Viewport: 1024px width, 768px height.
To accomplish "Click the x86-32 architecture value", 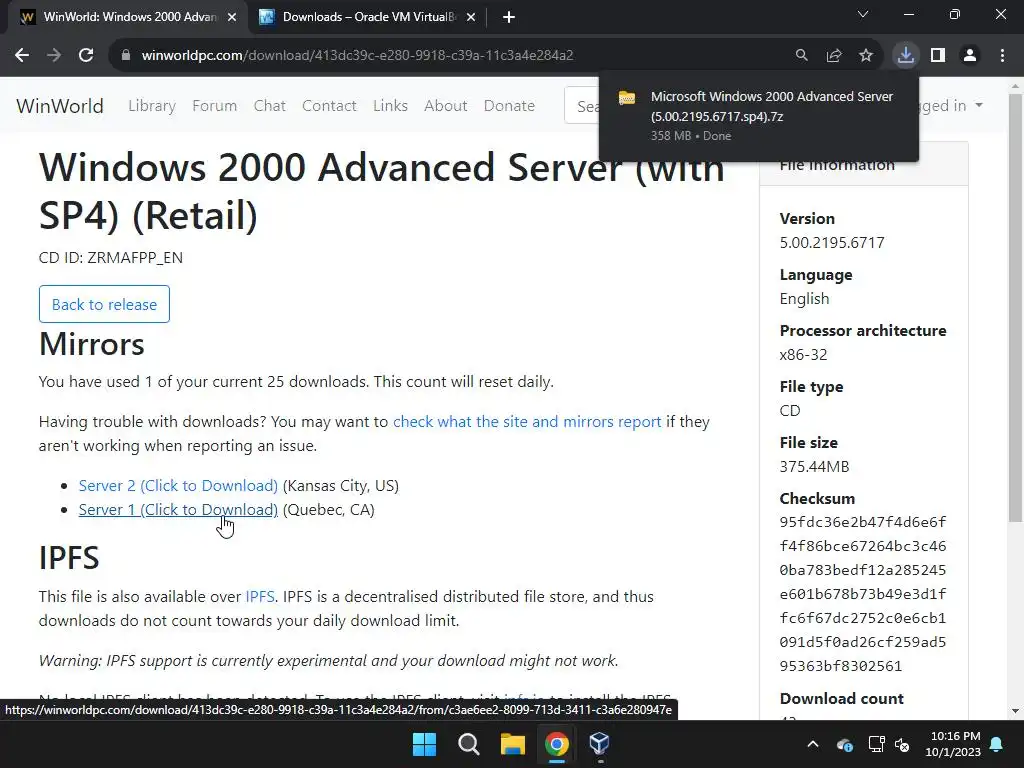I will tap(803, 355).
